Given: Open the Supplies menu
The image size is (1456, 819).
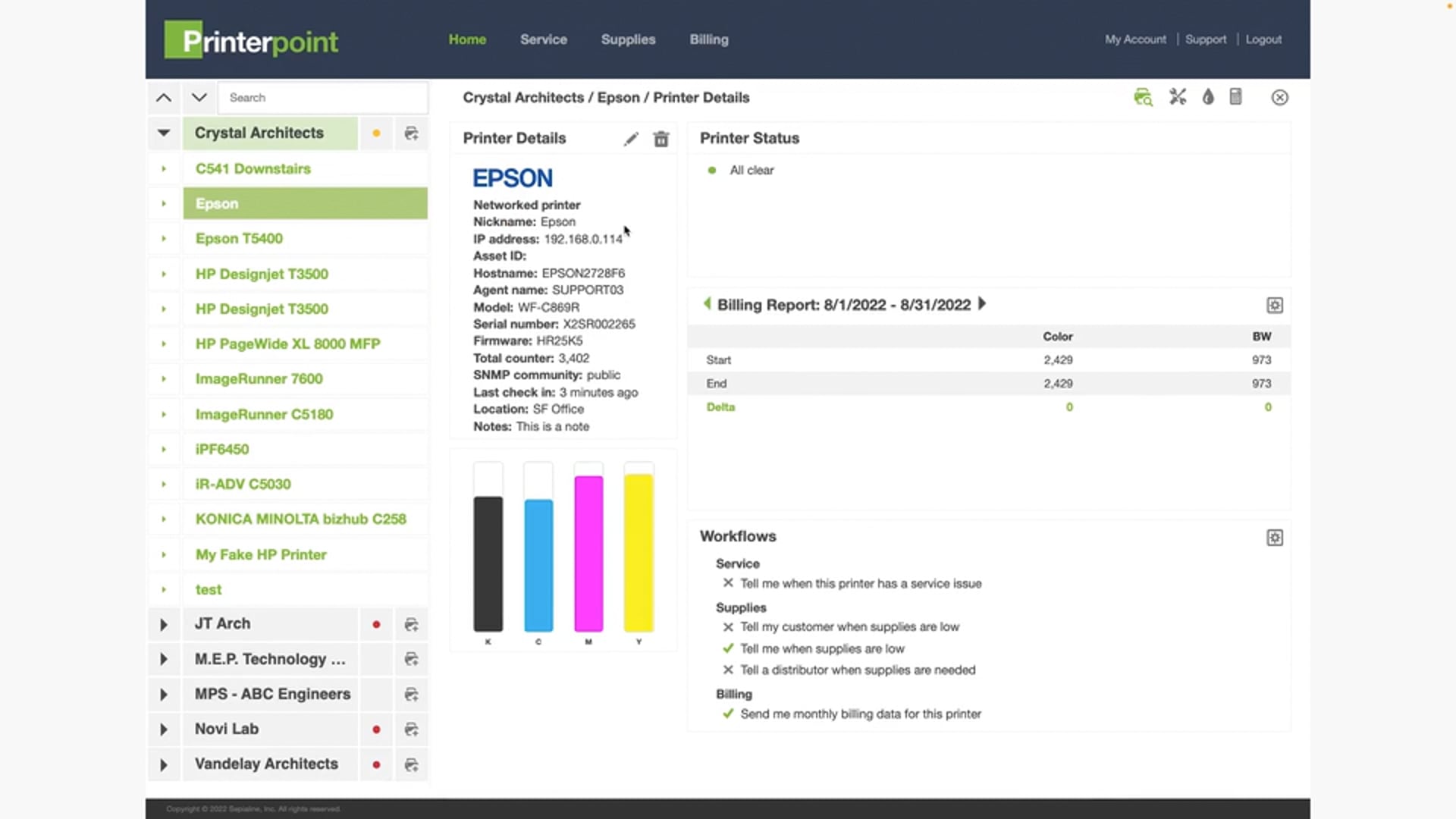Looking at the screenshot, I should [628, 39].
